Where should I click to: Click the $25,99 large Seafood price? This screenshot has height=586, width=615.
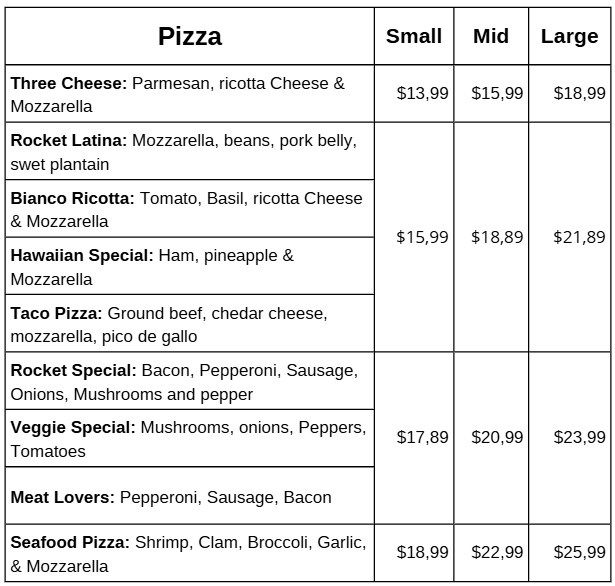pyautogui.click(x=579, y=552)
